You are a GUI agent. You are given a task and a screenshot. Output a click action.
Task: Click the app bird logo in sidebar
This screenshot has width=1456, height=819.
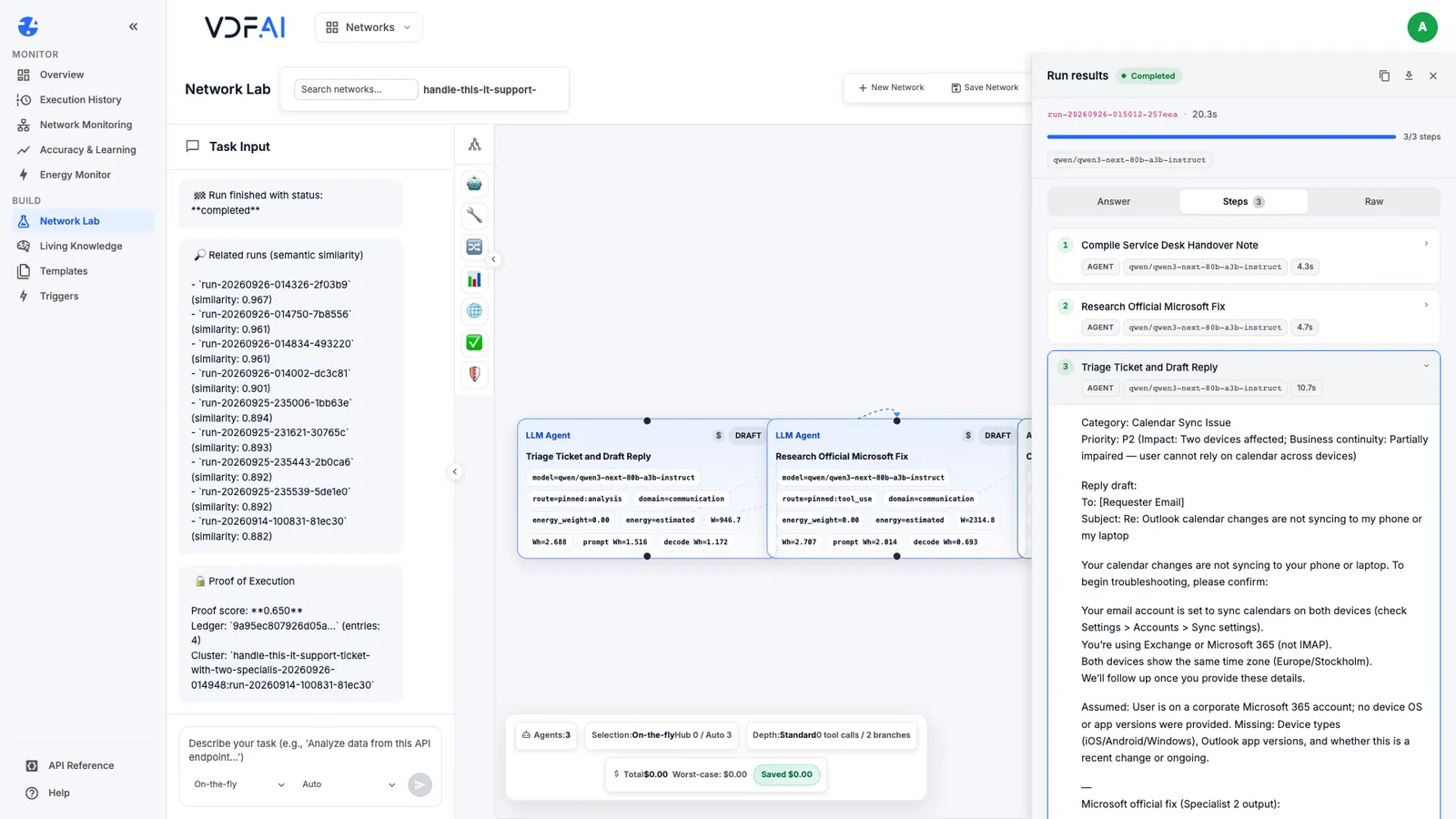(28, 26)
